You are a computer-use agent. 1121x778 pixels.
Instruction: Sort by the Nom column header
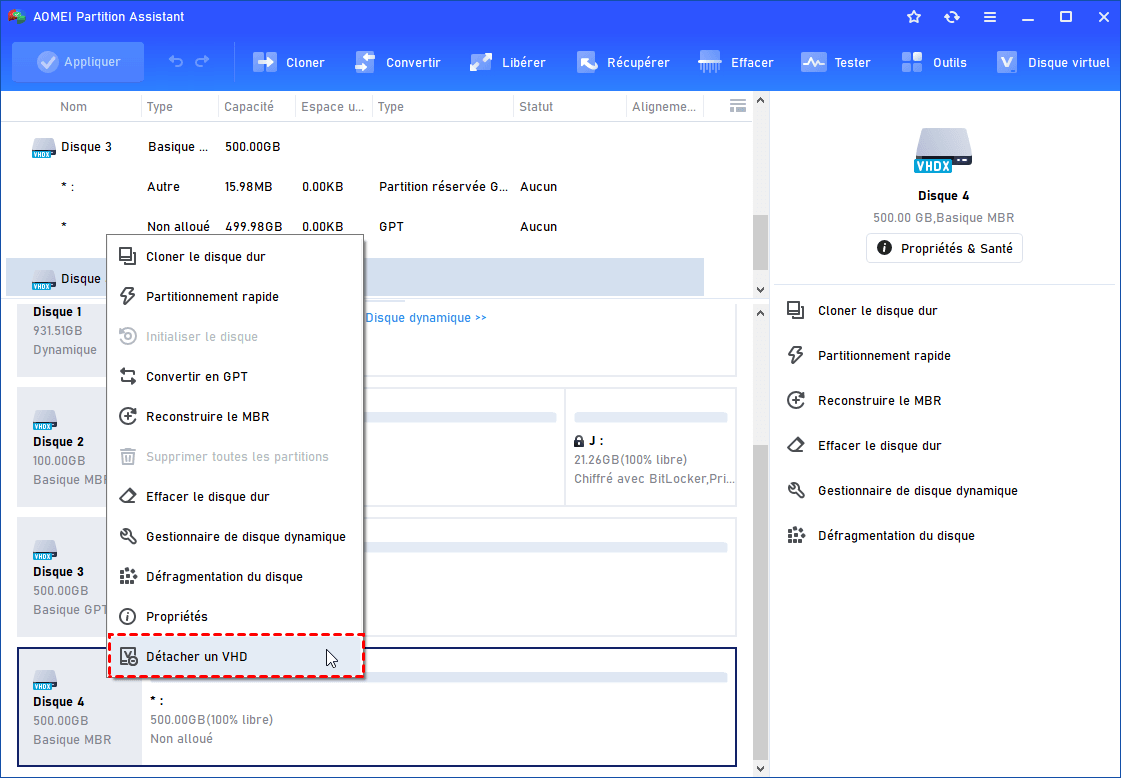pos(74,107)
